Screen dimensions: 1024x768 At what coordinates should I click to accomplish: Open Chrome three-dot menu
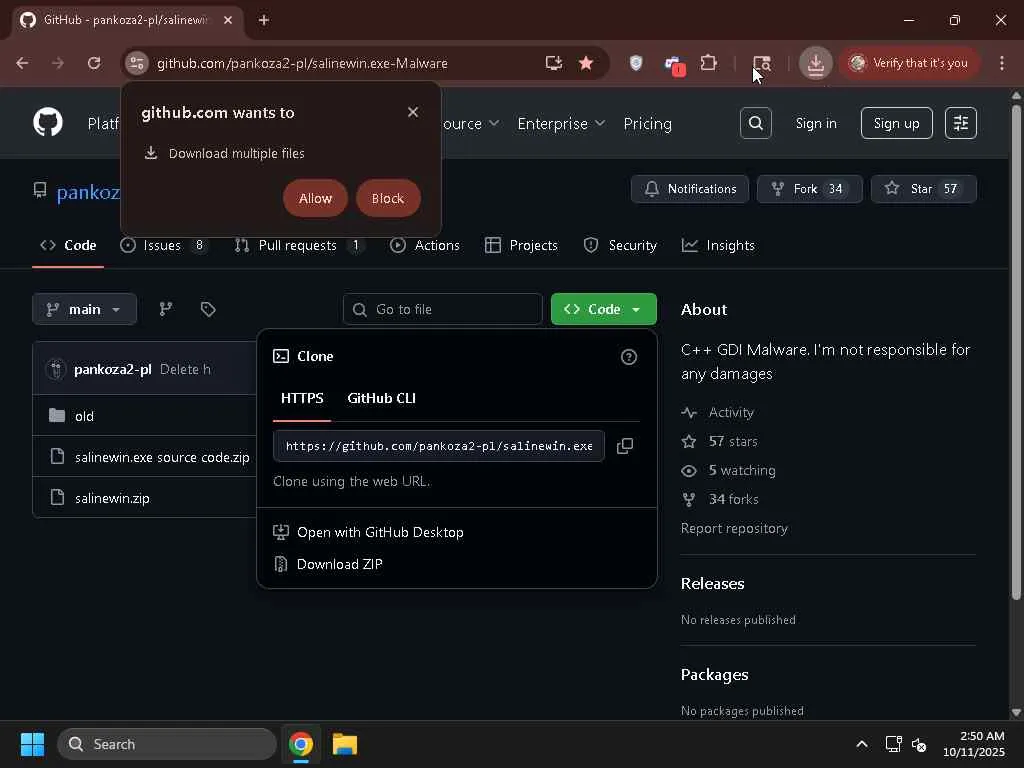coord(1002,63)
